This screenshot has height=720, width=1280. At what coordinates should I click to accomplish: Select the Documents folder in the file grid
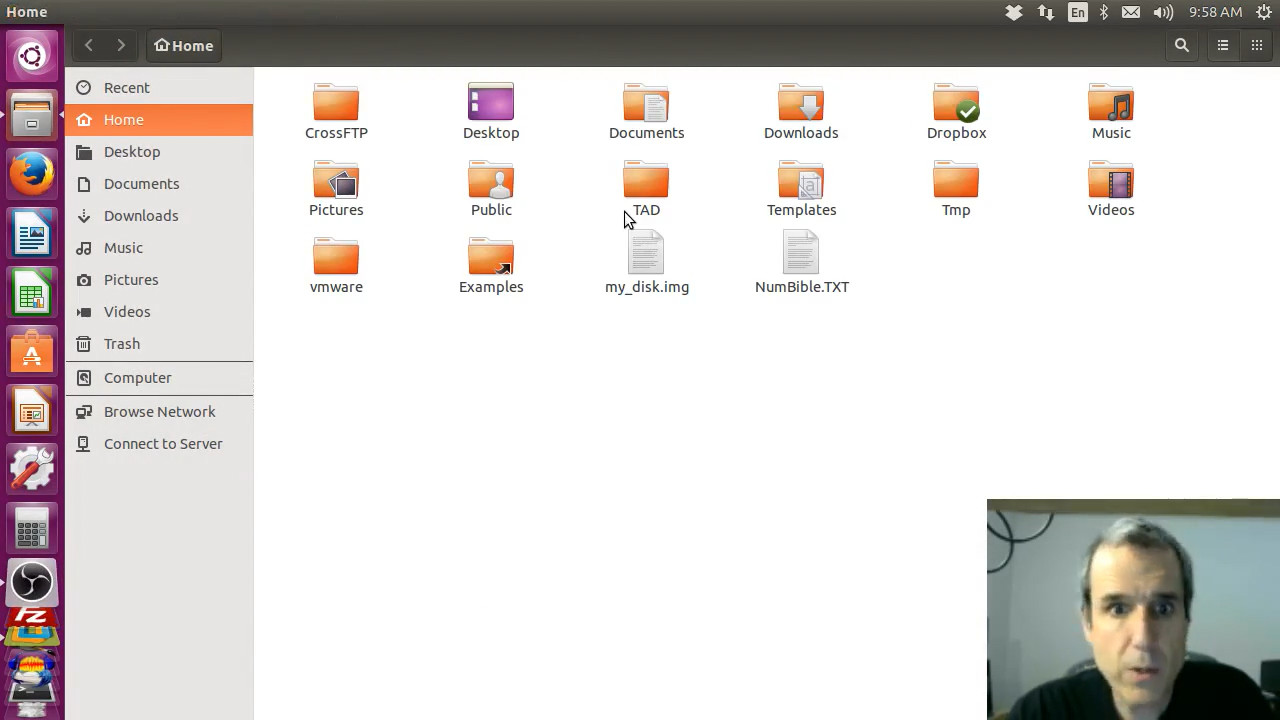click(646, 111)
